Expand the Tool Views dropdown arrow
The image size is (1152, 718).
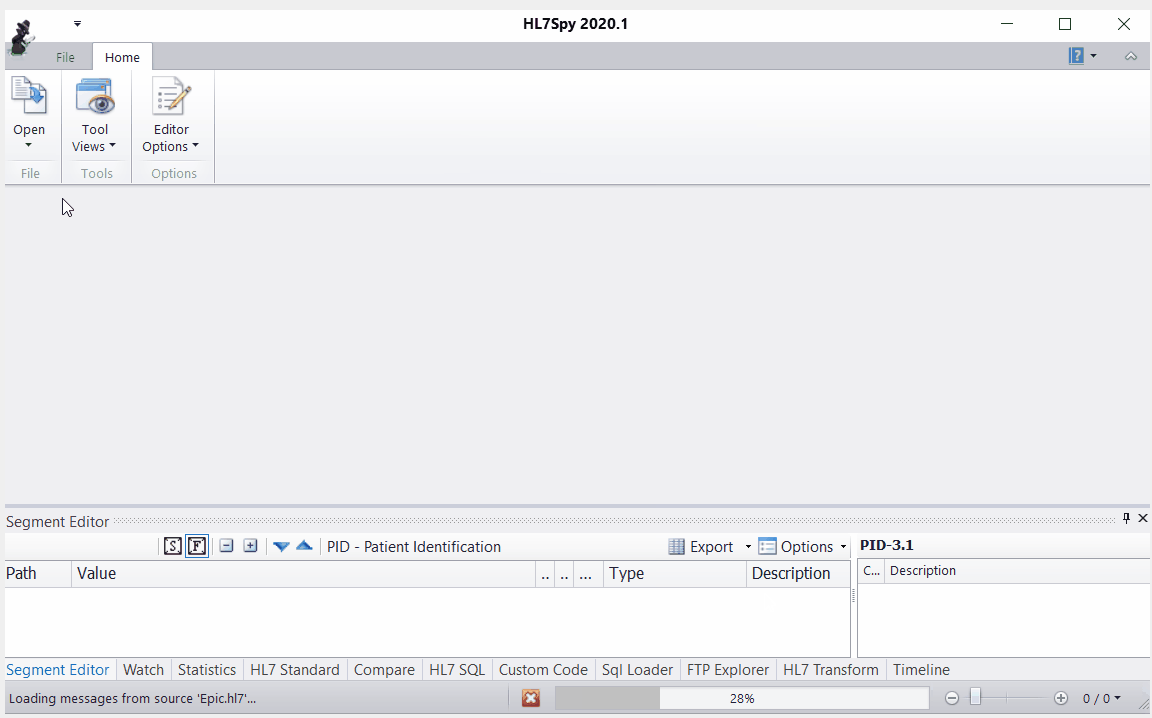[112, 146]
